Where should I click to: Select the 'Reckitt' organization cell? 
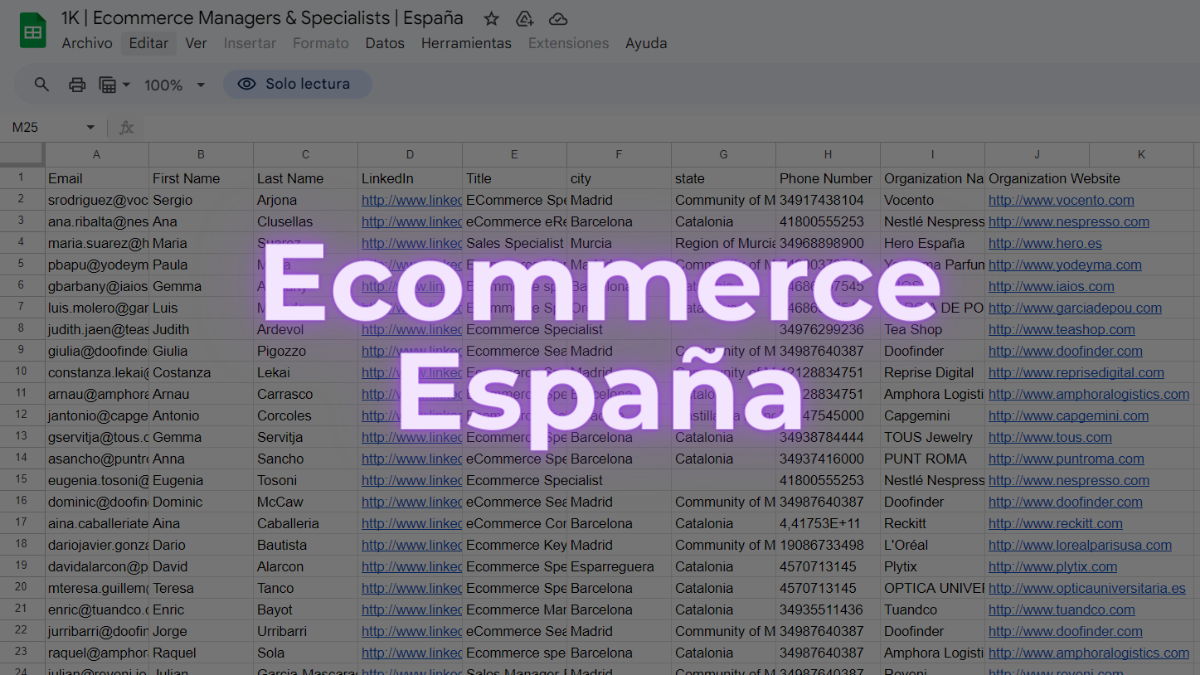tap(932, 523)
